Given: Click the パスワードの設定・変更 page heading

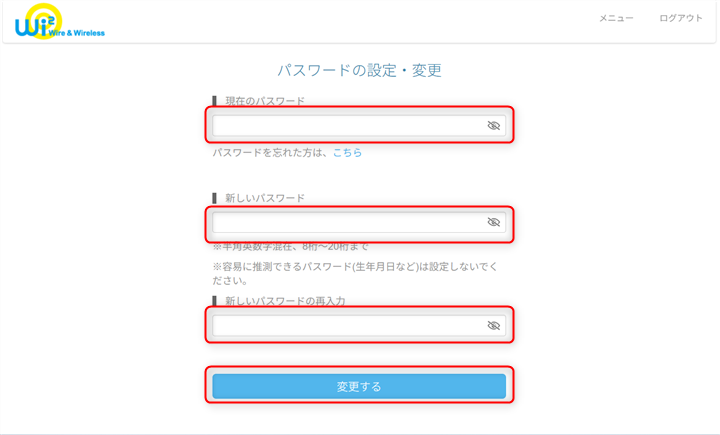Looking at the screenshot, I should click(x=359, y=70).
